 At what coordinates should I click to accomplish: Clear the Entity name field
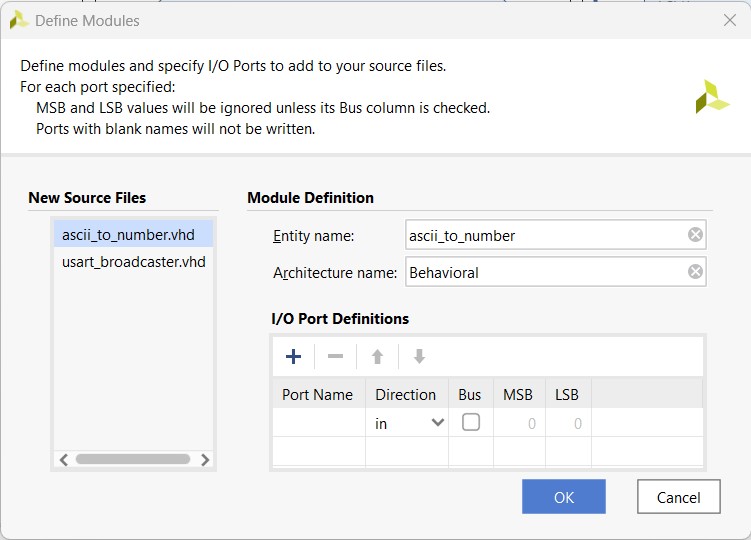coord(695,236)
